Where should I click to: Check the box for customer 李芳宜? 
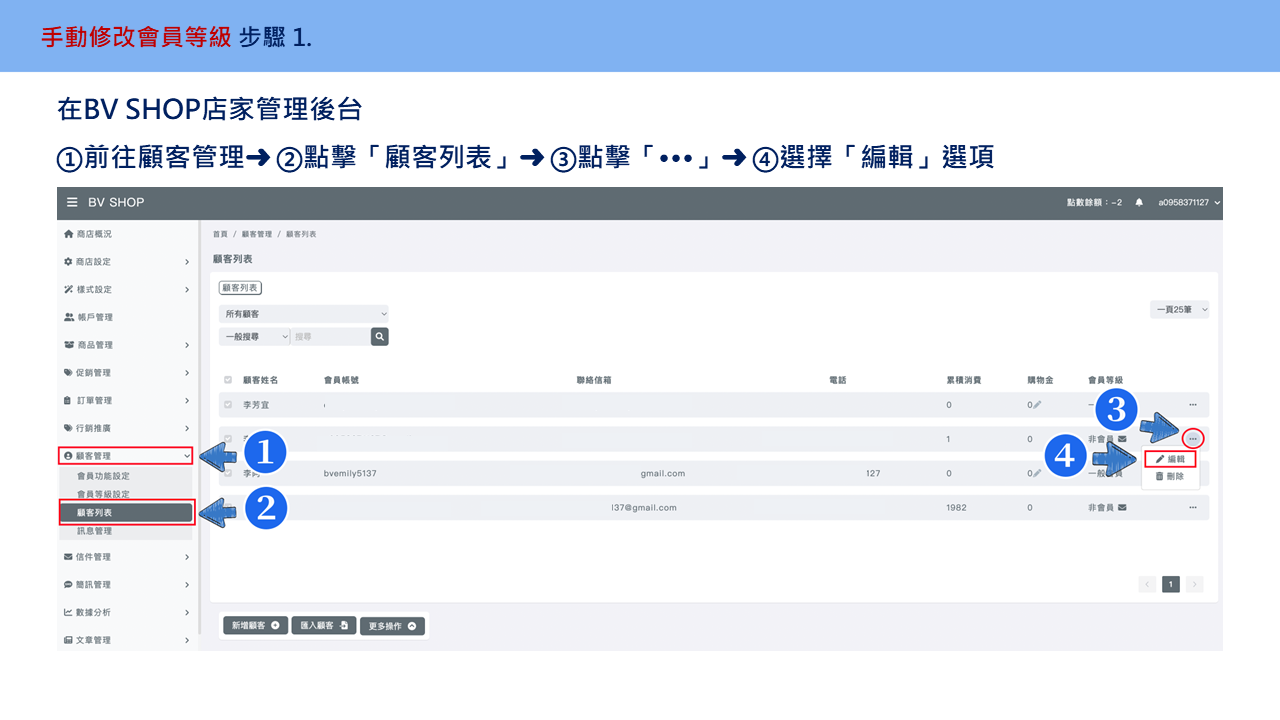(x=229, y=405)
